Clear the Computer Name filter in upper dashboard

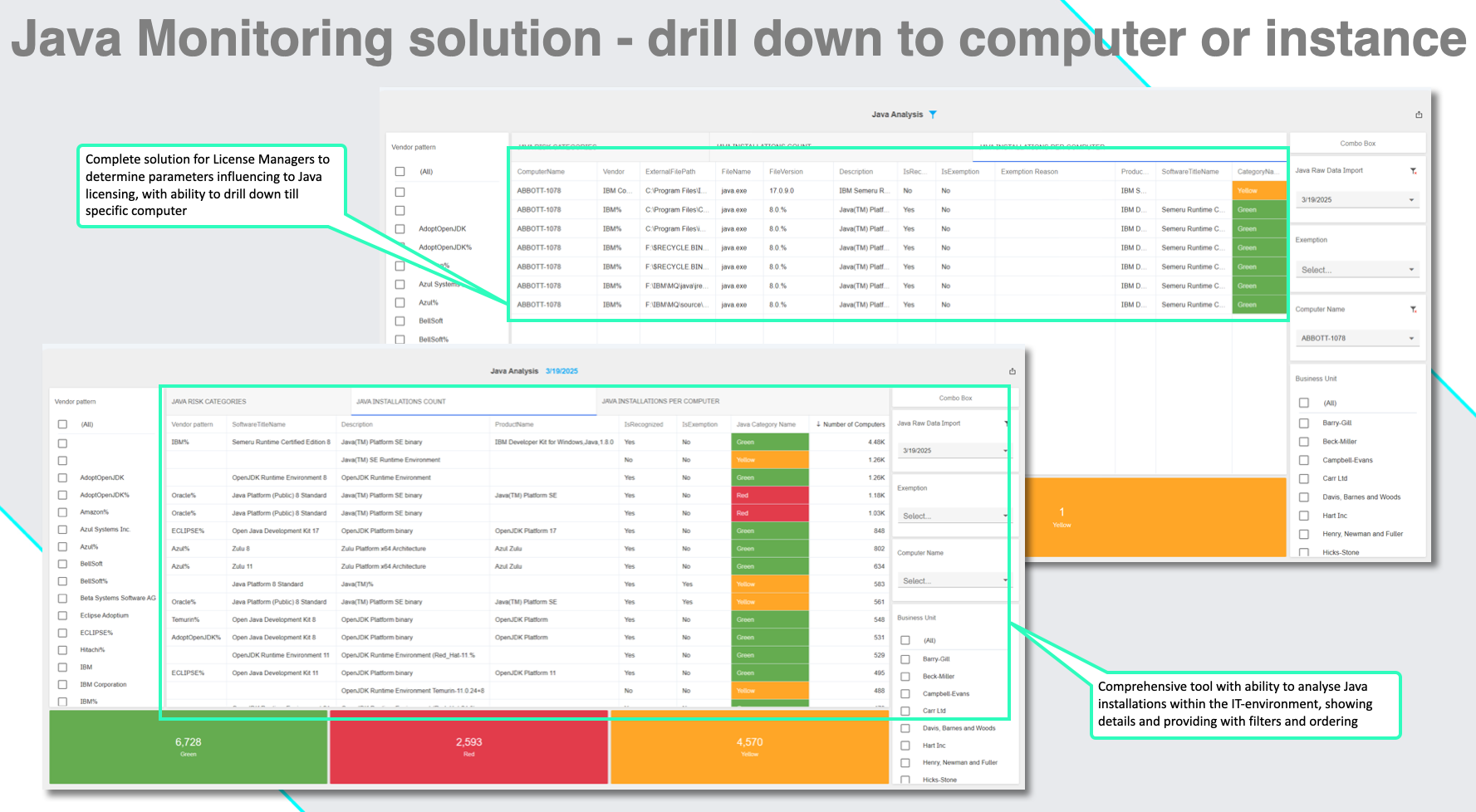(1413, 310)
